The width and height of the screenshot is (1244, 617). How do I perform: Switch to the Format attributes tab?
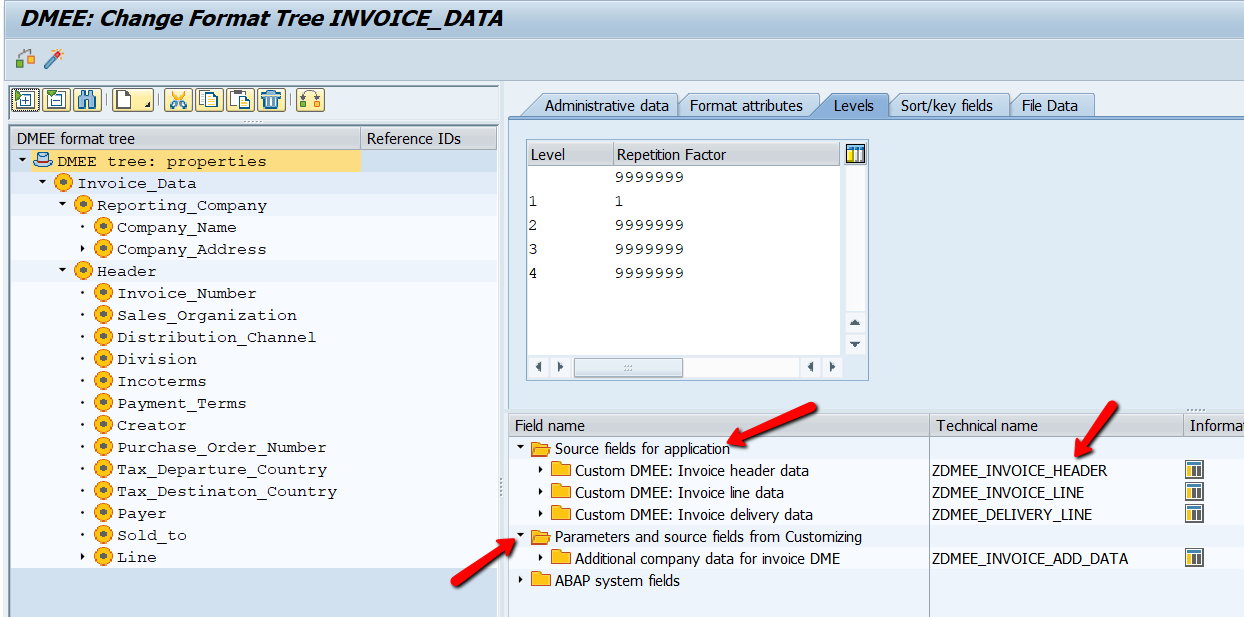(x=748, y=104)
